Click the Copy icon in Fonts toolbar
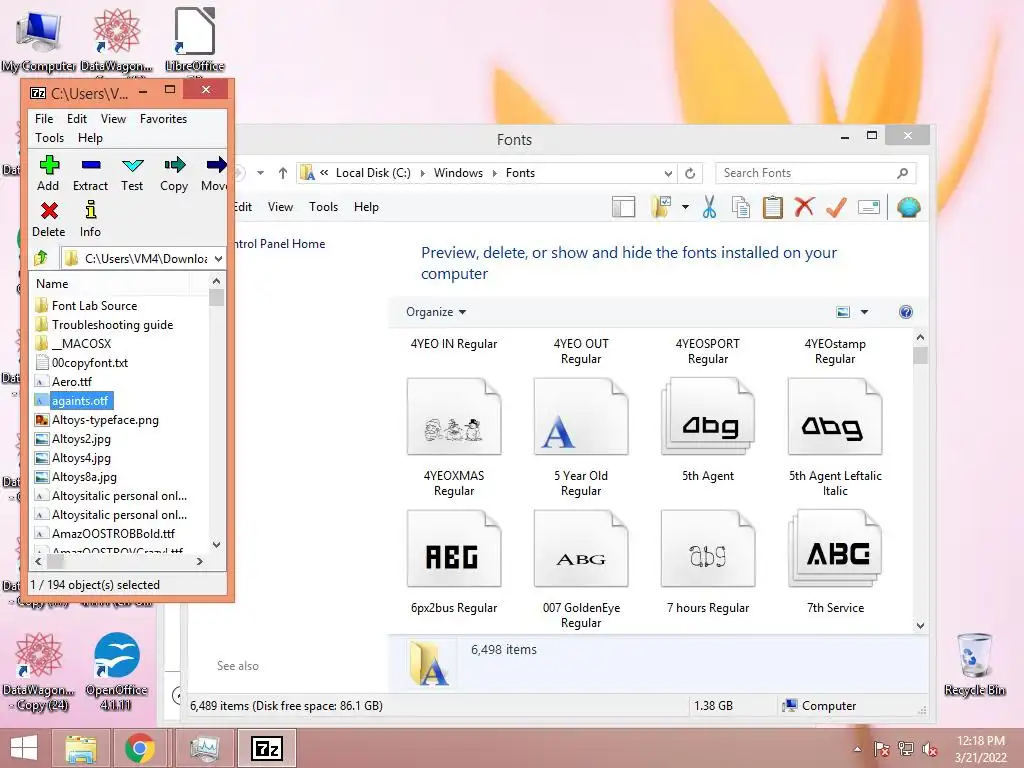Image resolution: width=1024 pixels, height=768 pixels. (741, 208)
